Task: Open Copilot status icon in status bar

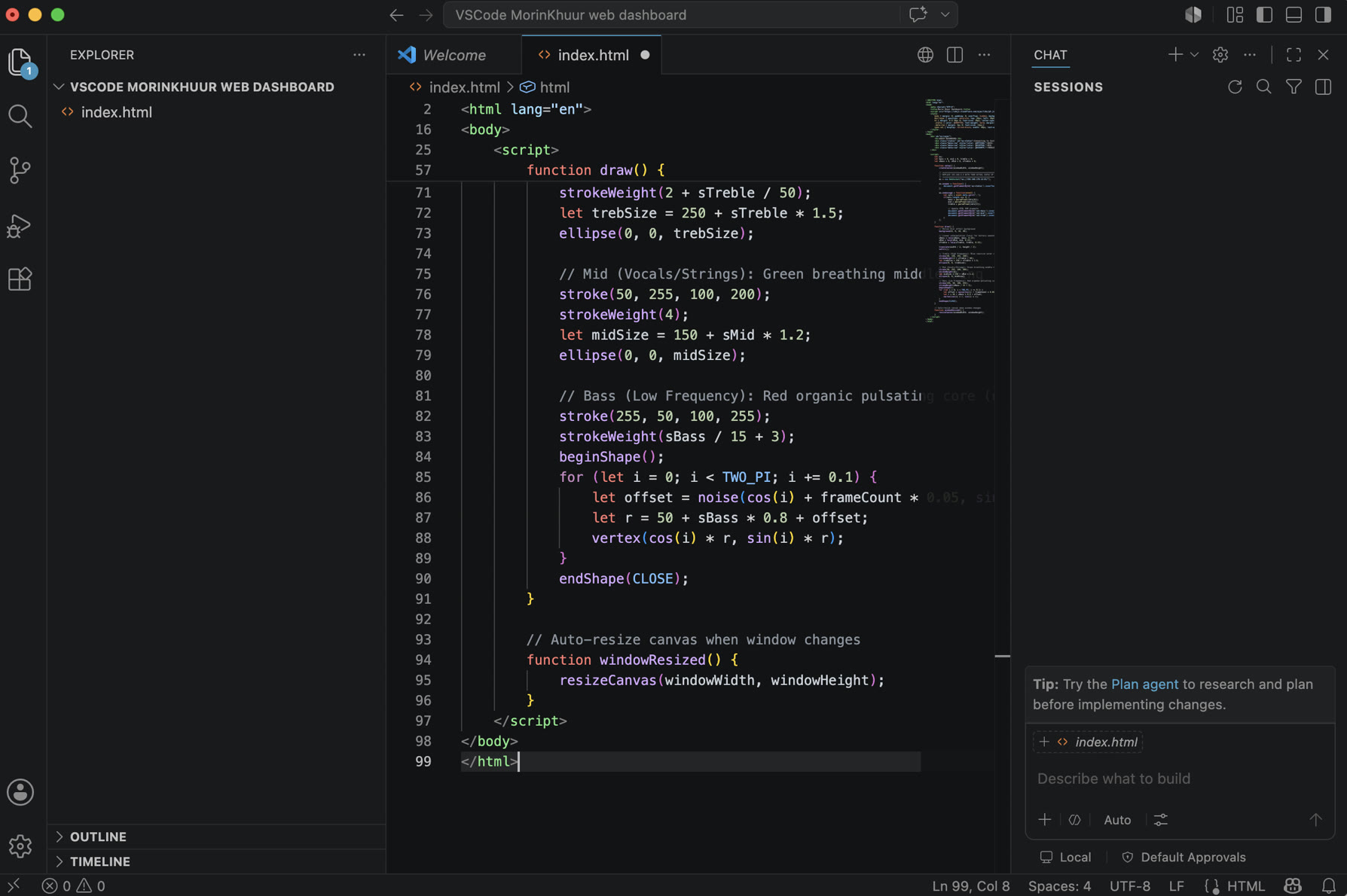Action: [x=1293, y=885]
